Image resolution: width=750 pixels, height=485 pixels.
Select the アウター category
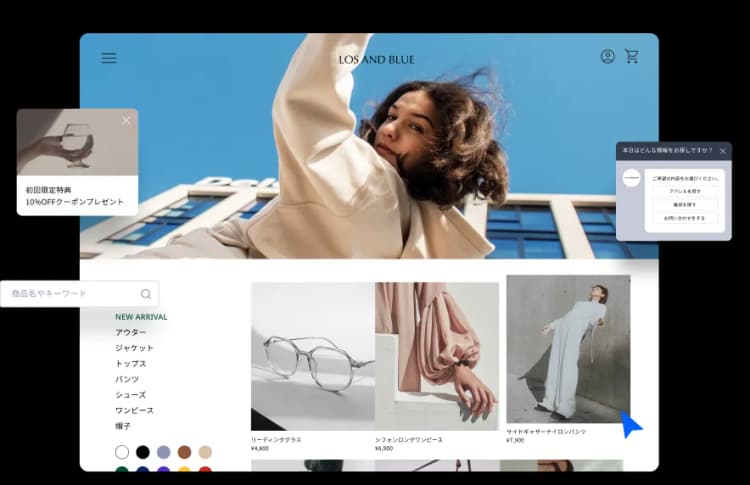pyautogui.click(x=131, y=332)
